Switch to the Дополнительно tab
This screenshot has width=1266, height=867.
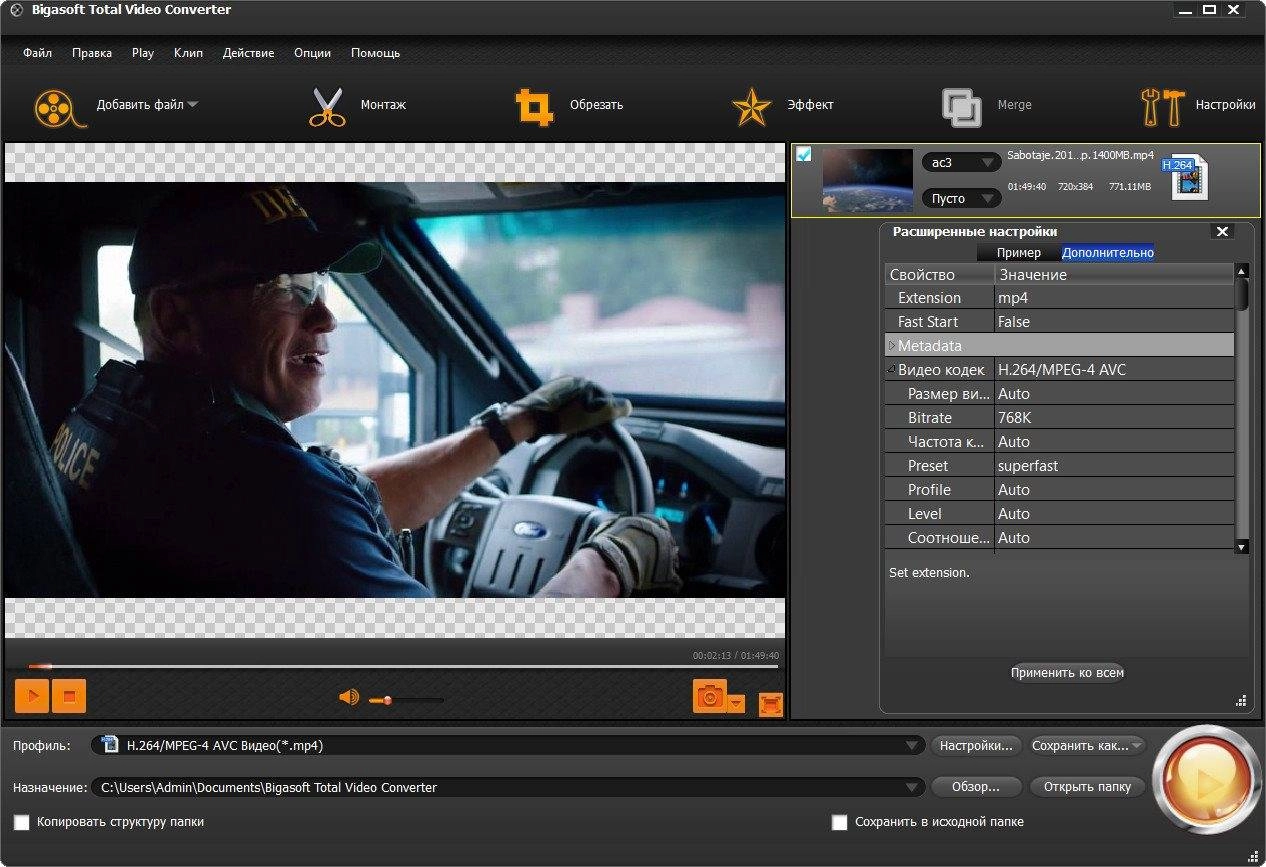click(x=1108, y=253)
